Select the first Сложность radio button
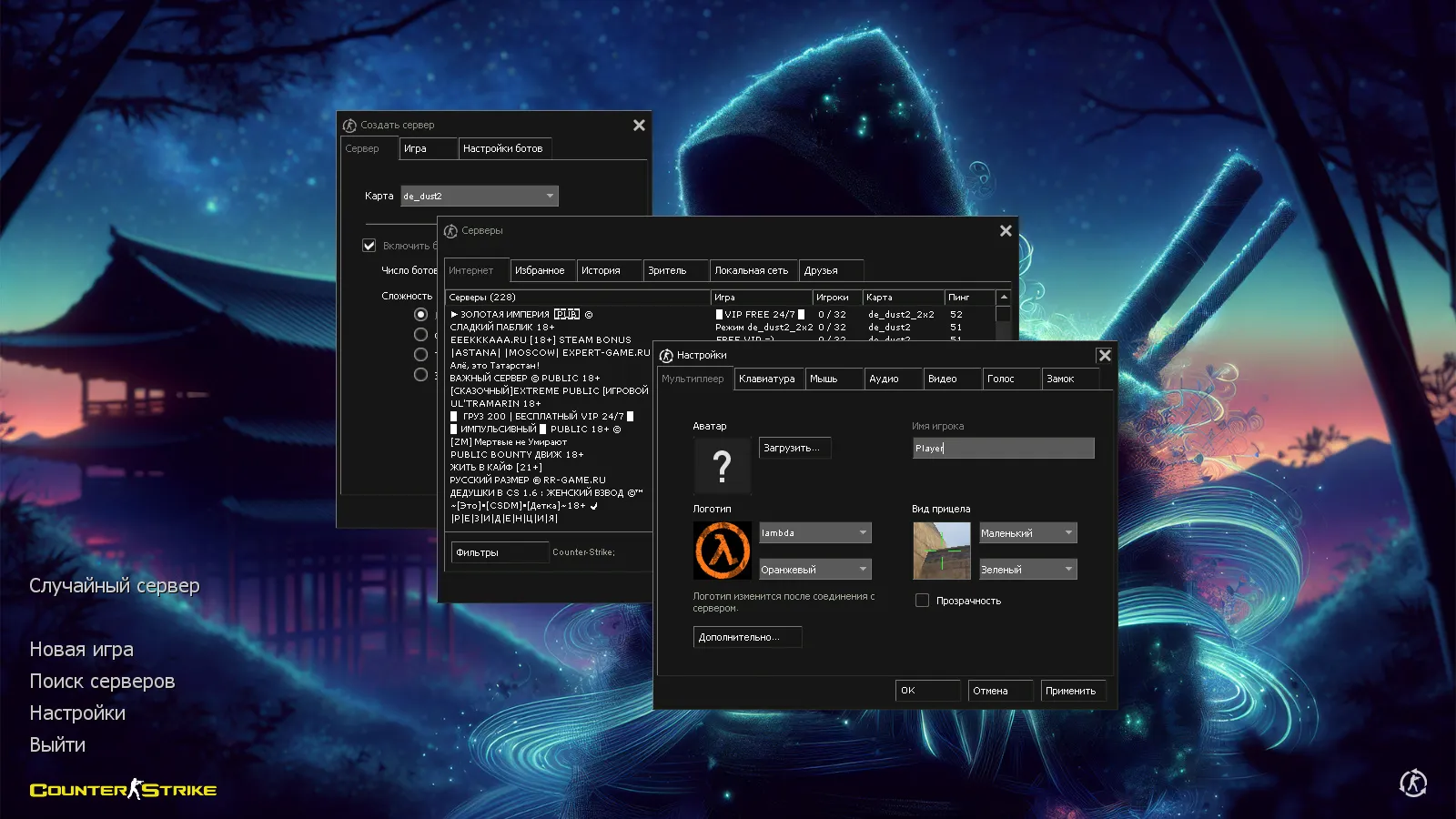The image size is (1456, 819). [x=420, y=313]
